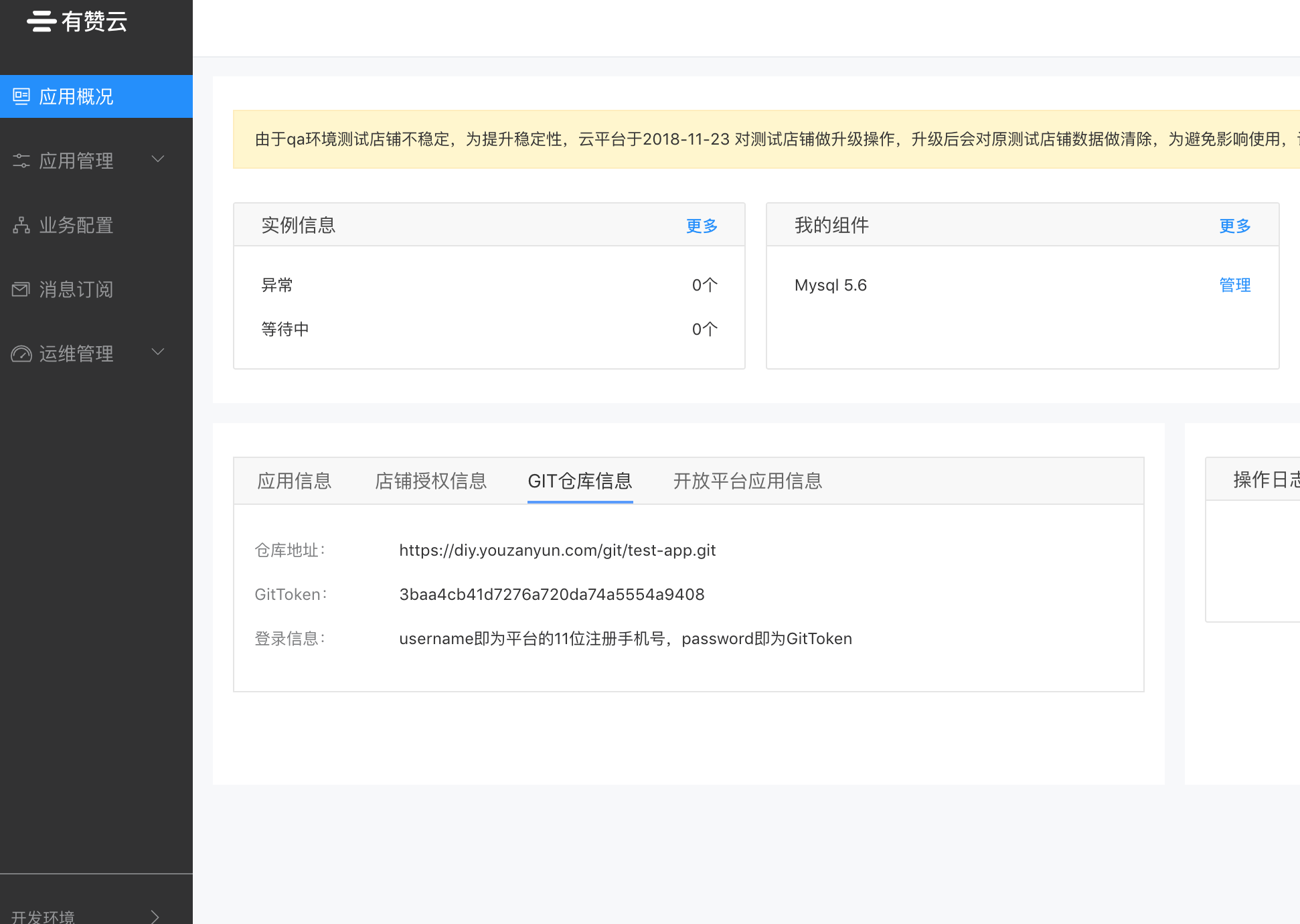The height and width of the screenshot is (924, 1300).
Task: Open 应用概况 in sidebar
Action: [96, 96]
